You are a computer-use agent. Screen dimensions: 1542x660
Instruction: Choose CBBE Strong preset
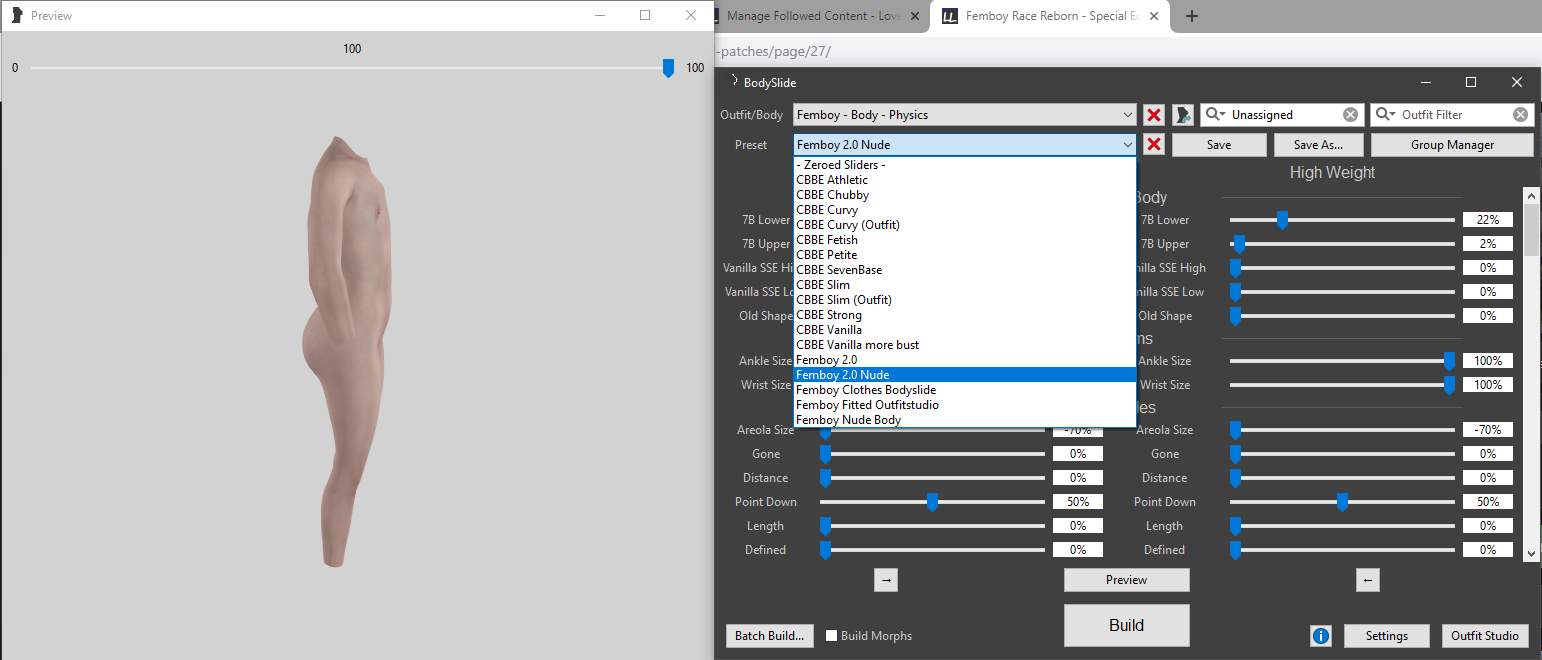pos(964,315)
